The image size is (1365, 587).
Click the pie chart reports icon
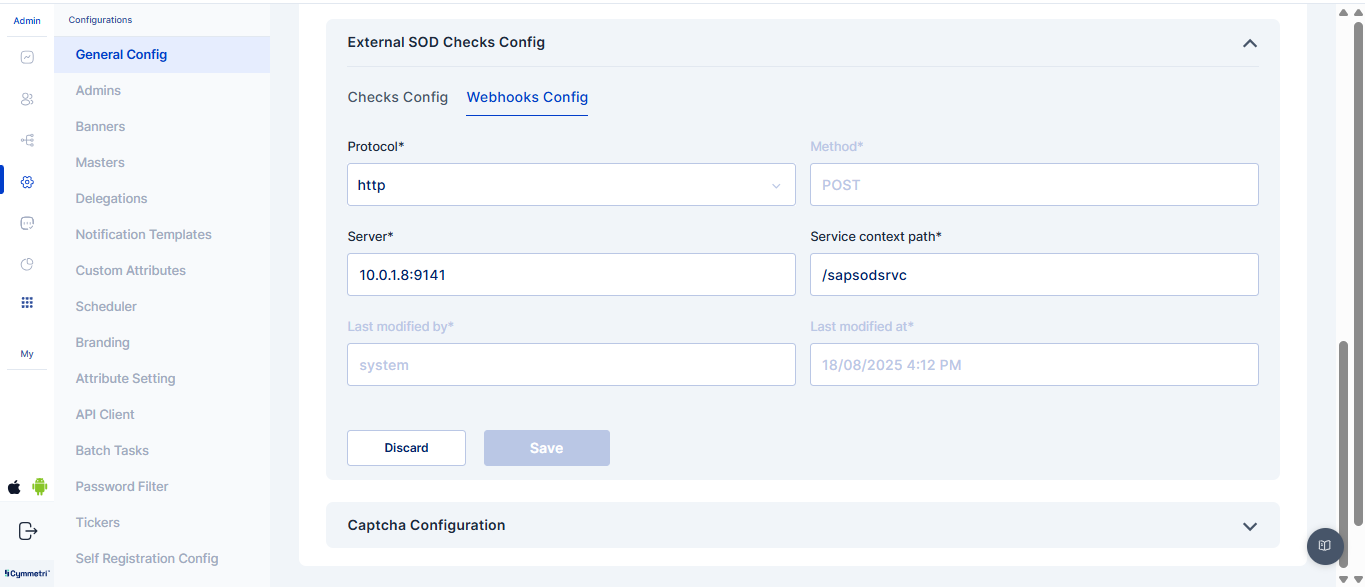27,264
